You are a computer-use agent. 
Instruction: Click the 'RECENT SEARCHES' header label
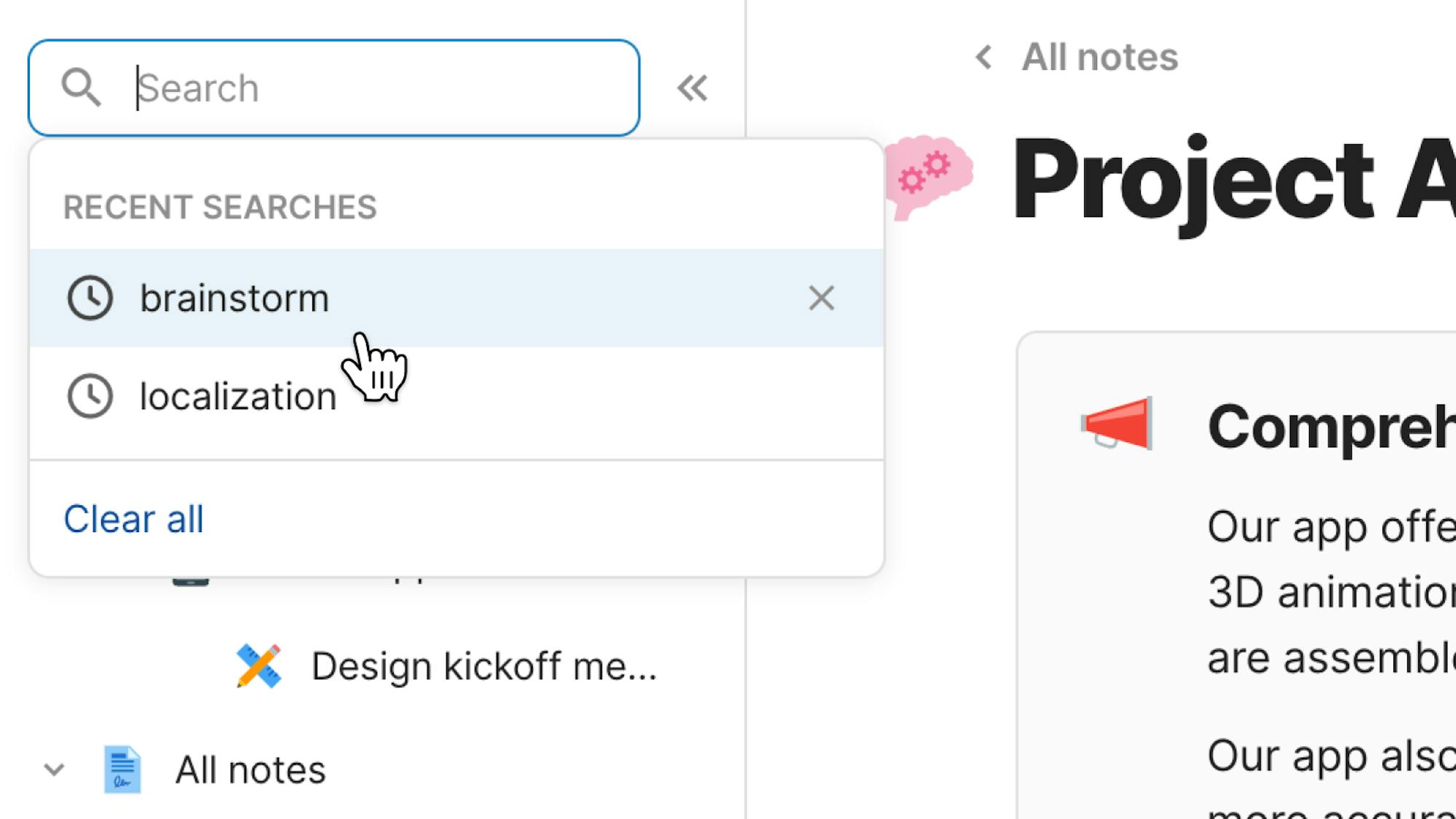(x=220, y=207)
